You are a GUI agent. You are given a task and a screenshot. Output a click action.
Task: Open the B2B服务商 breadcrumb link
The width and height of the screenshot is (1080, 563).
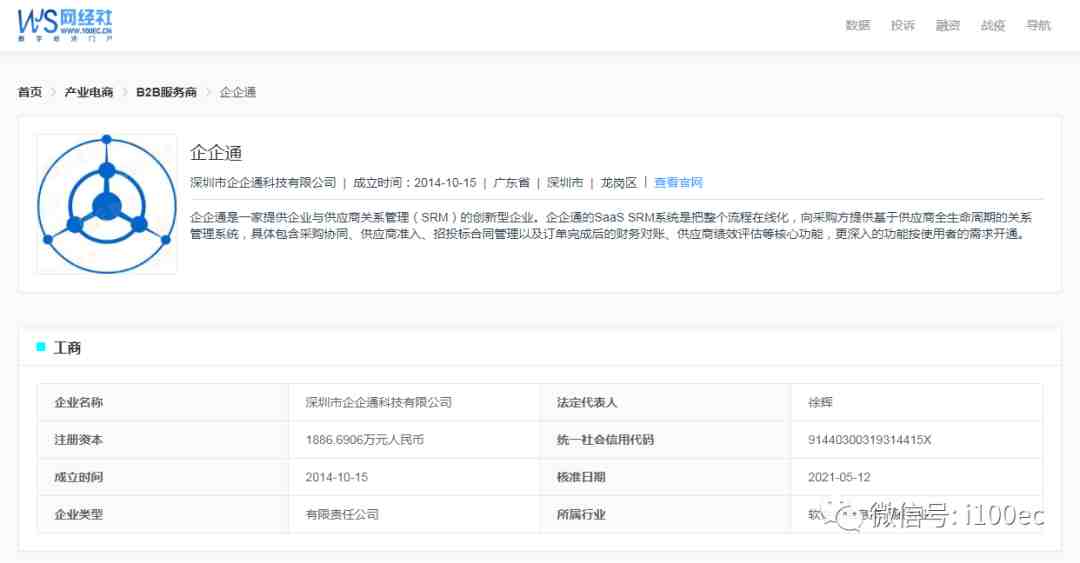[x=166, y=92]
